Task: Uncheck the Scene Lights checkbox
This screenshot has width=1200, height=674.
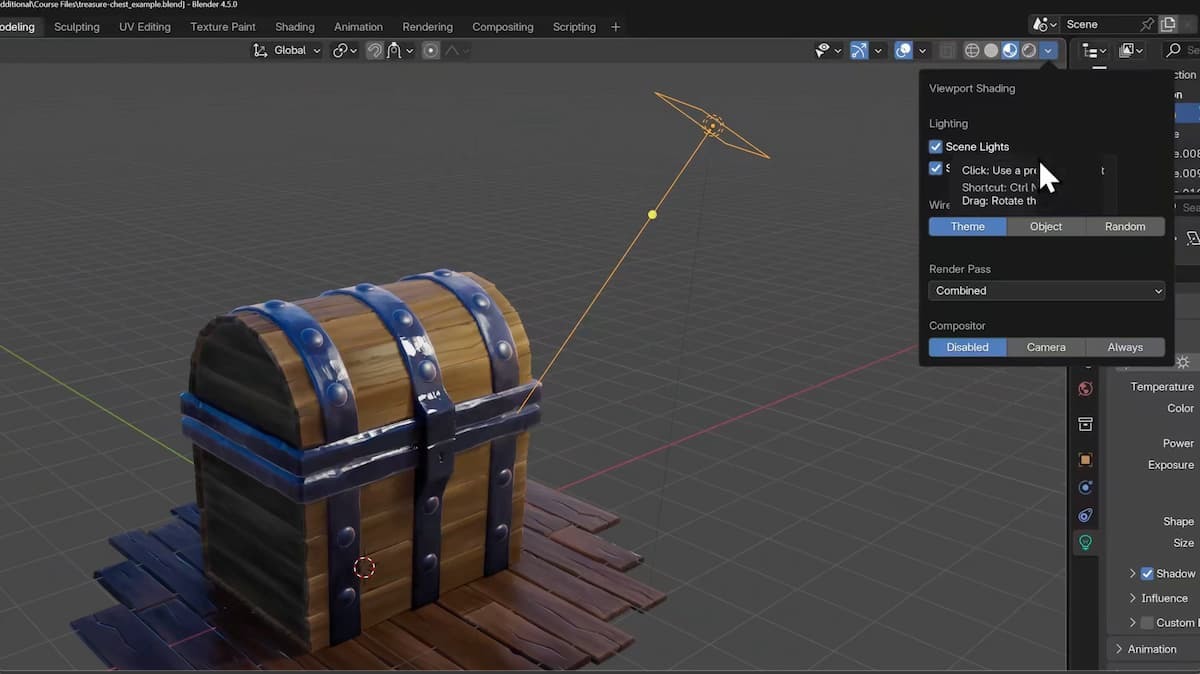Action: point(936,146)
